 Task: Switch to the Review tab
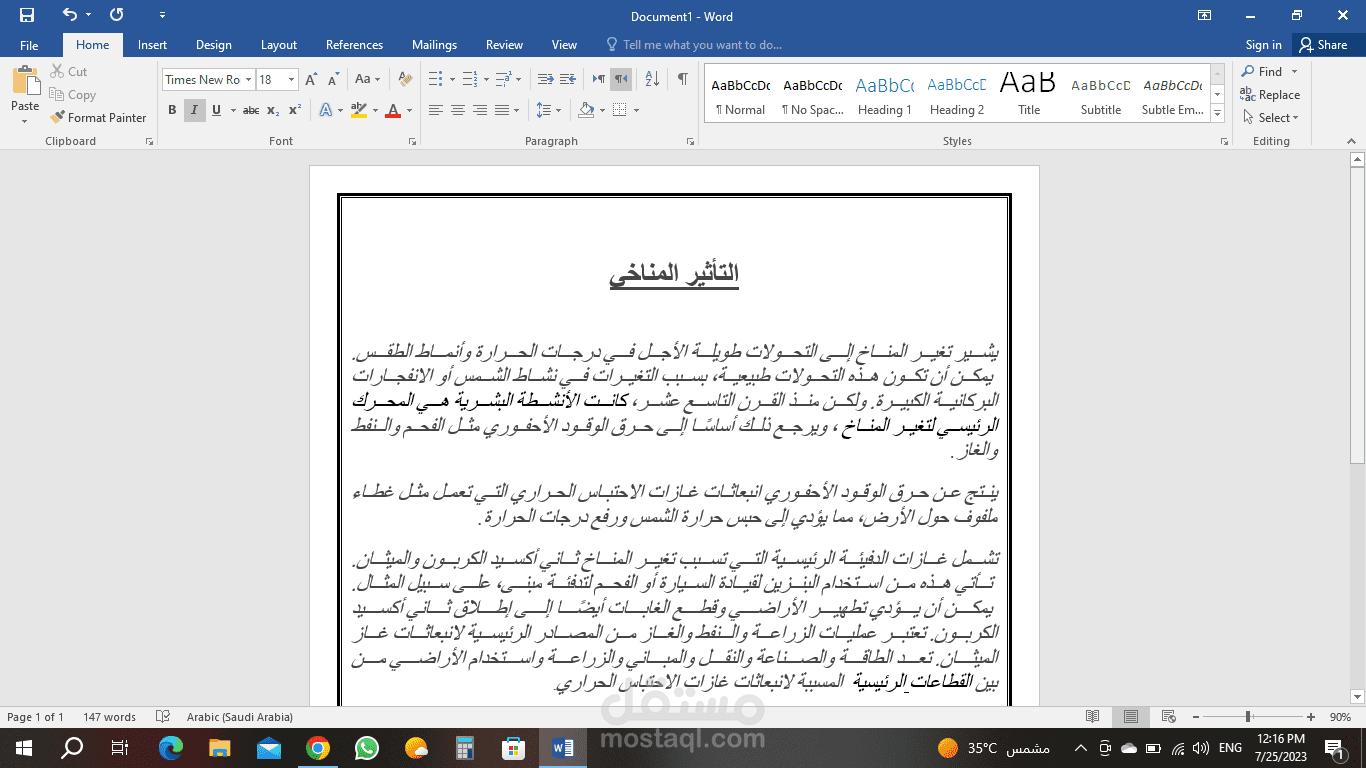pos(504,45)
